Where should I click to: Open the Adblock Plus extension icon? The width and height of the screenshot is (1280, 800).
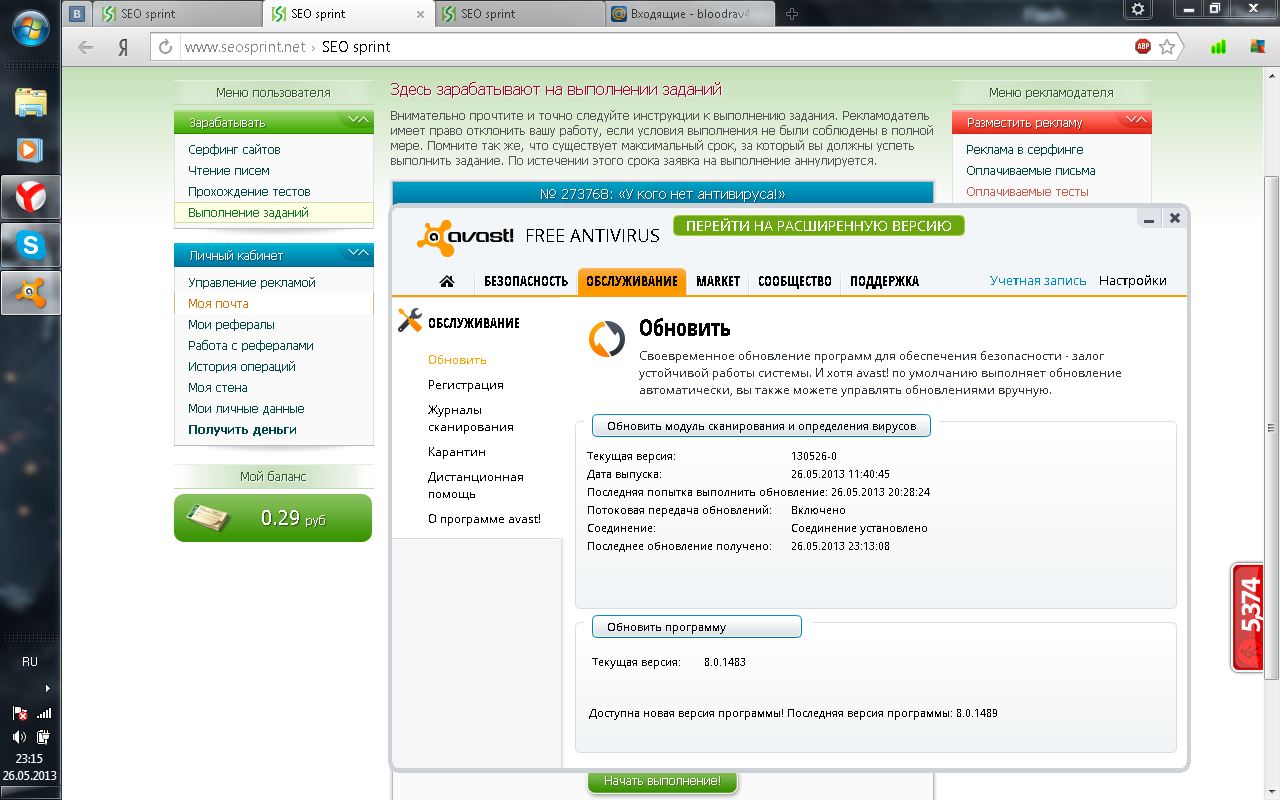click(1142, 46)
